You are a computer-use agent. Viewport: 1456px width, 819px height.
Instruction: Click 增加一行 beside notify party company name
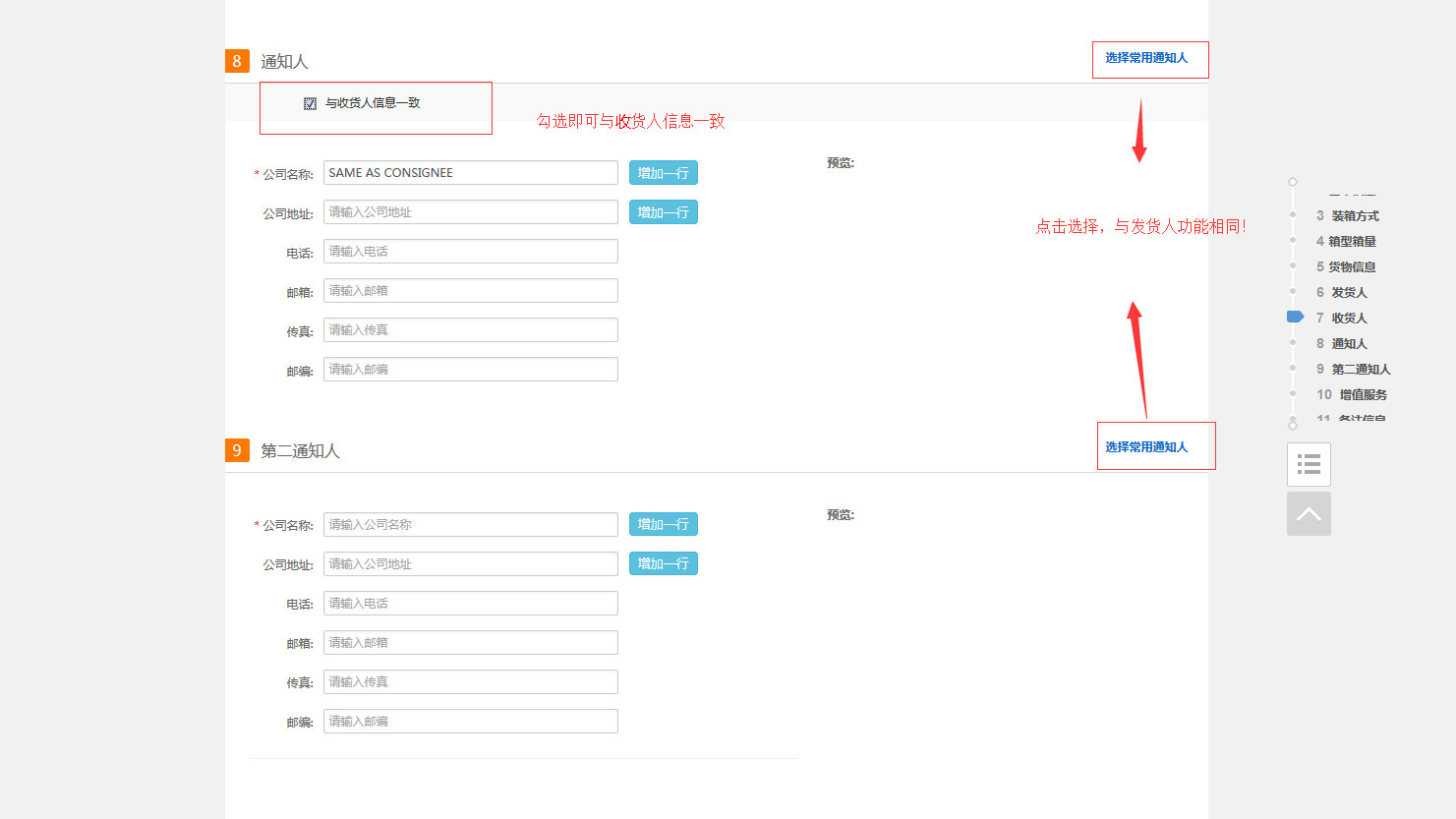tap(663, 173)
